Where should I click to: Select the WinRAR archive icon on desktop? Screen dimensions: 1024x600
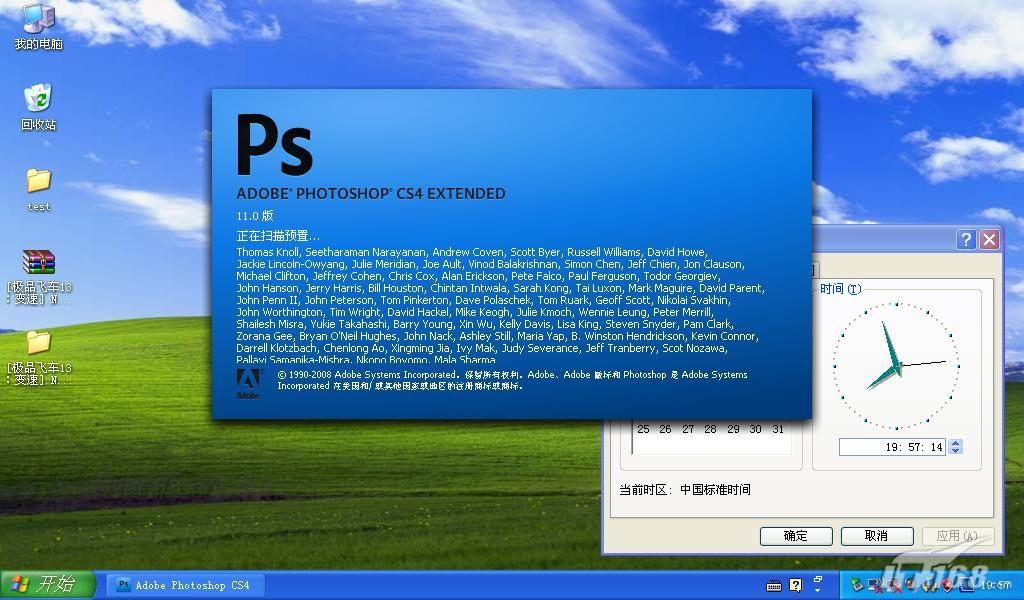pyautogui.click(x=39, y=277)
